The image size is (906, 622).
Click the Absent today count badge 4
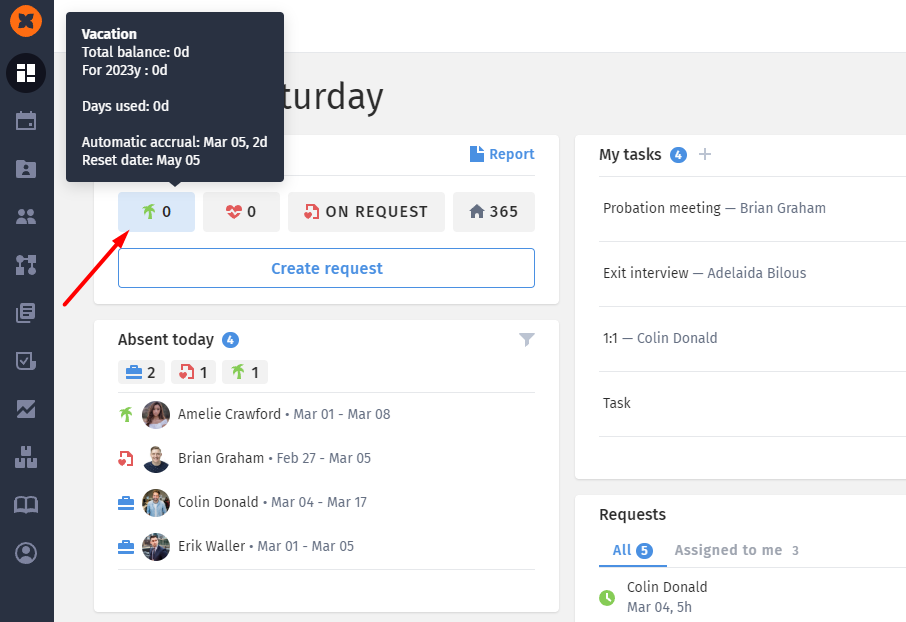tap(231, 340)
